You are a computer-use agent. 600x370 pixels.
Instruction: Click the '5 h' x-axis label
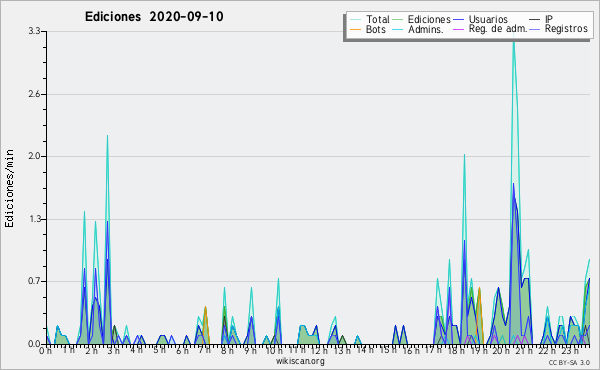(159, 351)
